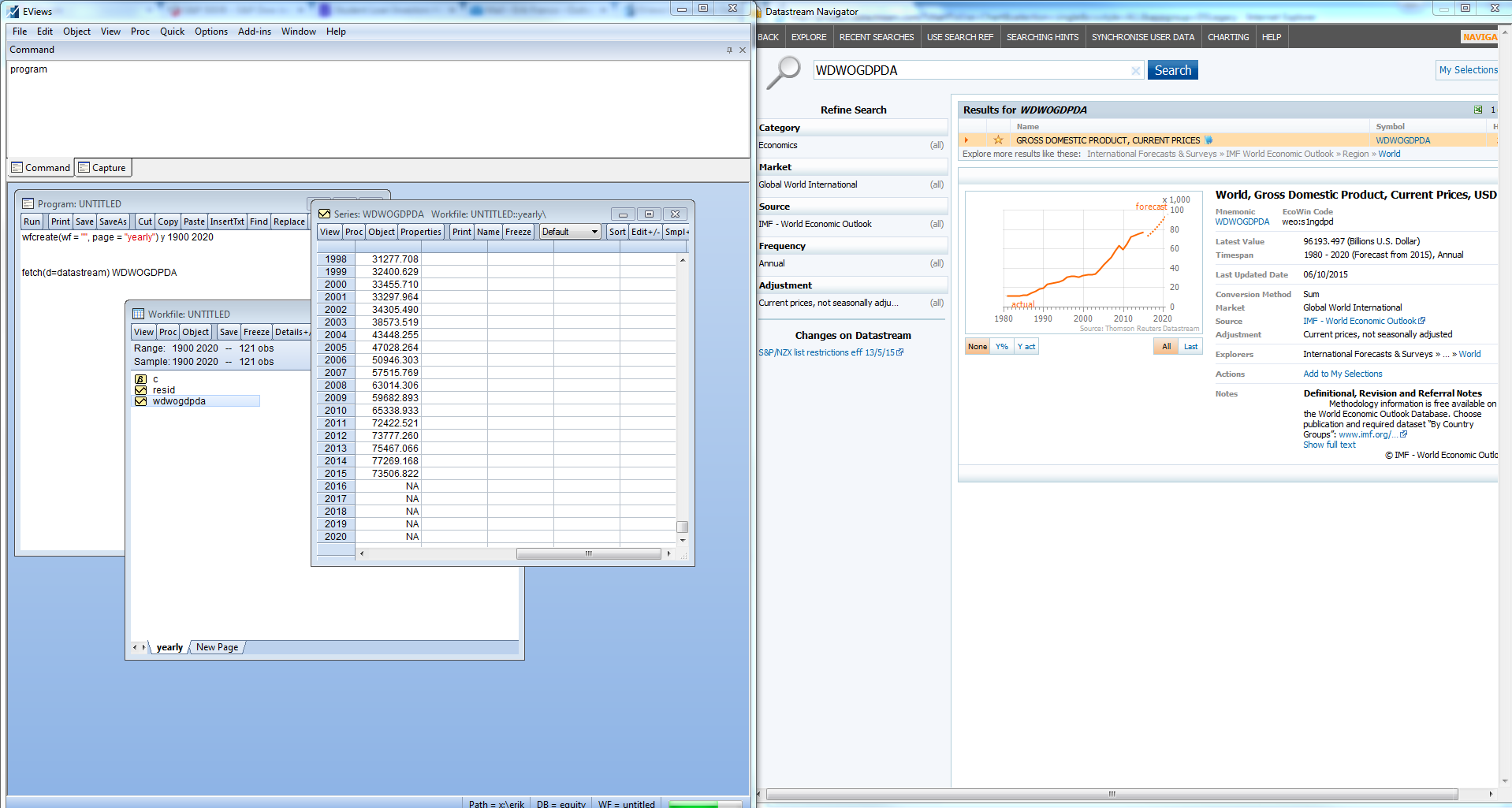Switch chart transform to Y%

pos(1001,346)
